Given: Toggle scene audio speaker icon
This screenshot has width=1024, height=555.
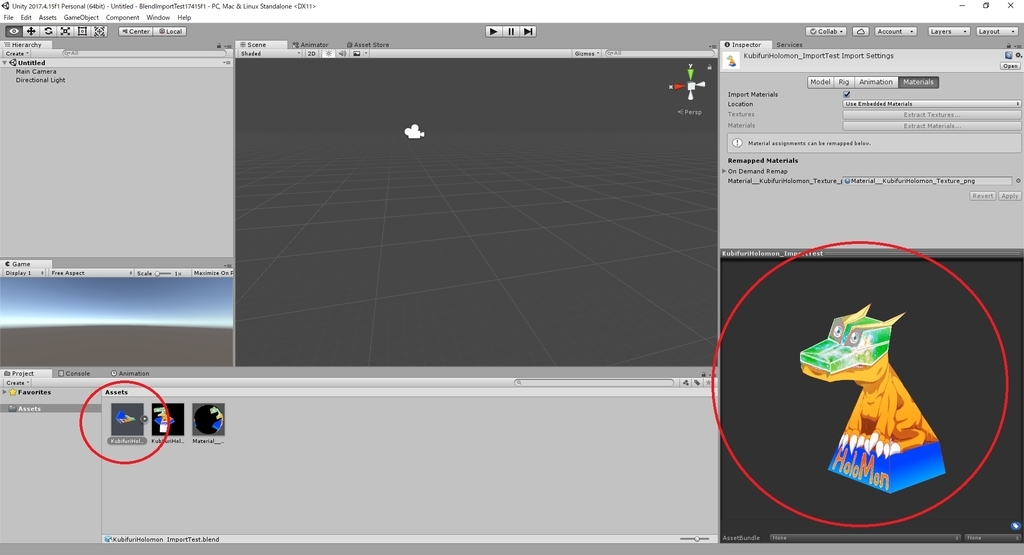Looking at the screenshot, I should (342, 54).
